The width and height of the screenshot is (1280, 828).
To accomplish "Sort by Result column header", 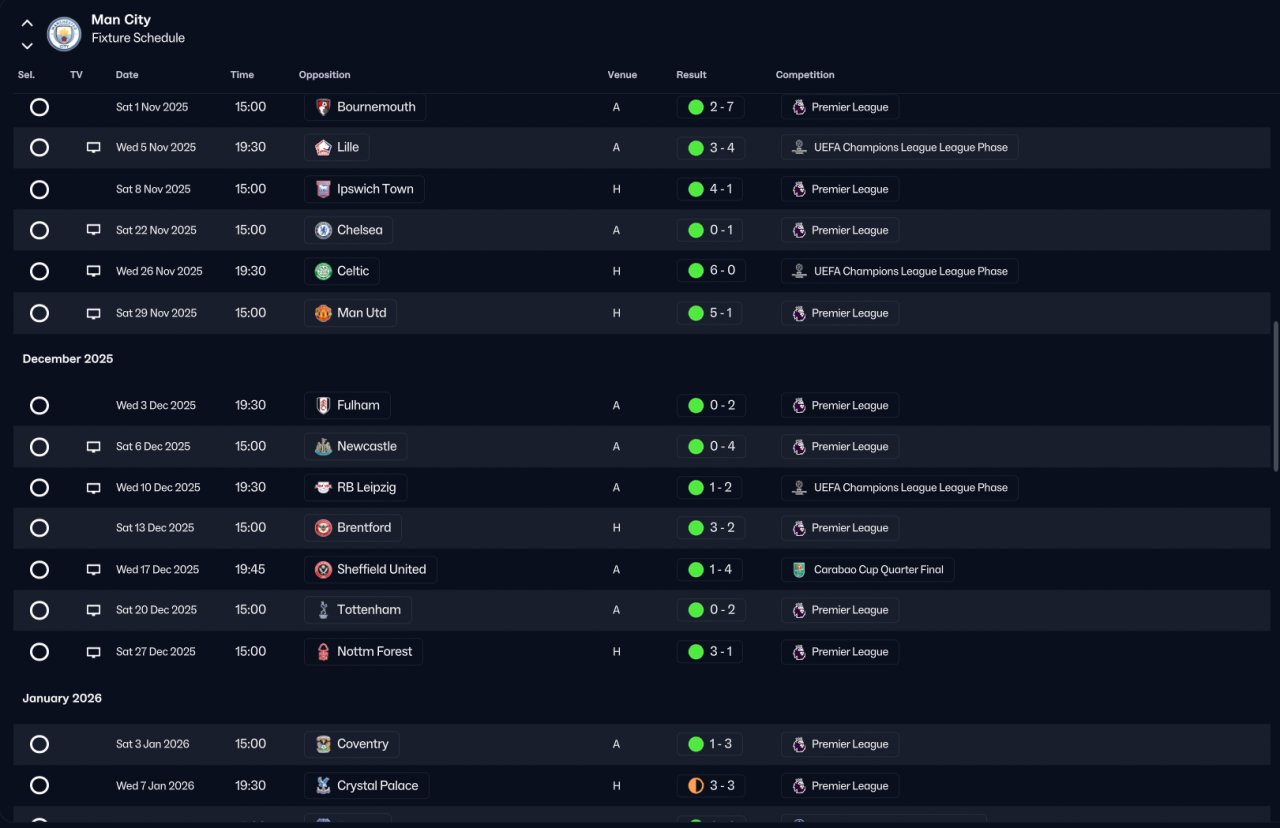I will click(691, 75).
